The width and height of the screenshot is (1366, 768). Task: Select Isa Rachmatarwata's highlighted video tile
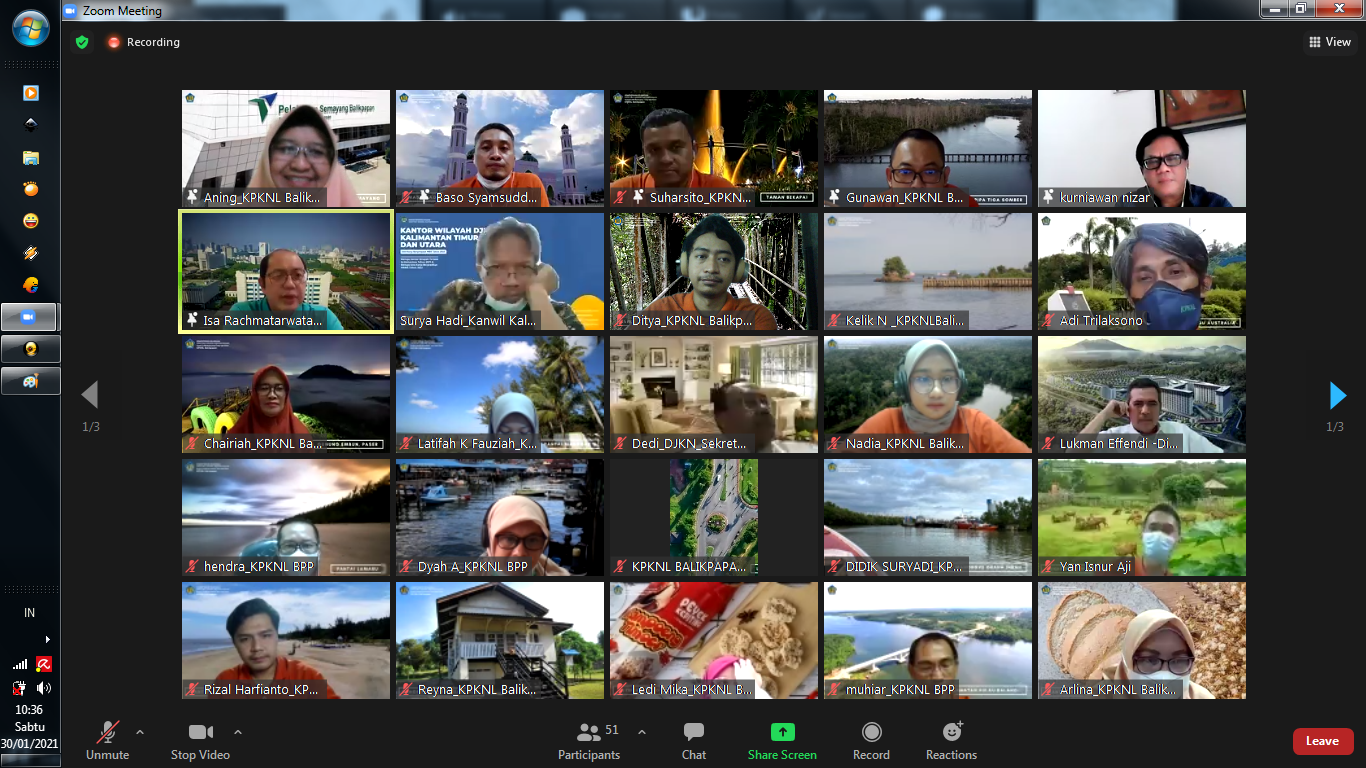click(x=286, y=271)
